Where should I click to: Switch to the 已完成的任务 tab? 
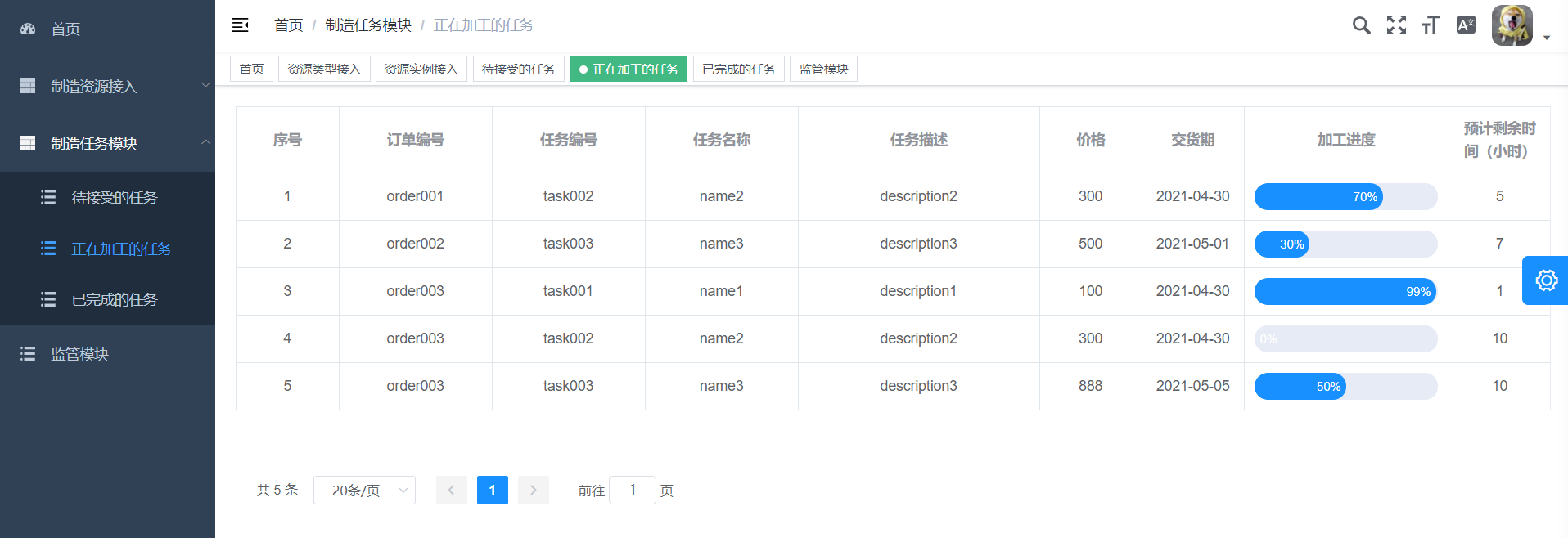point(738,69)
